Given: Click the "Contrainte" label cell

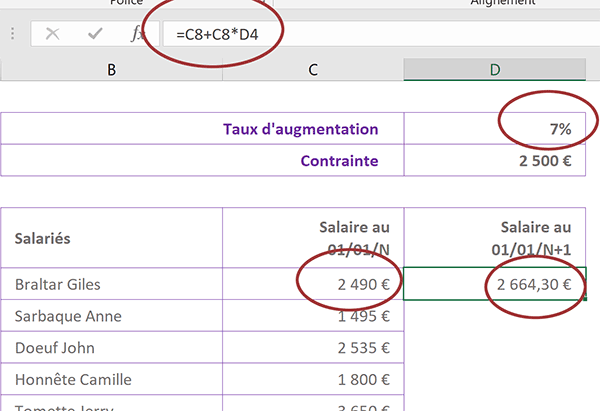Looking at the screenshot, I should click(202, 160).
